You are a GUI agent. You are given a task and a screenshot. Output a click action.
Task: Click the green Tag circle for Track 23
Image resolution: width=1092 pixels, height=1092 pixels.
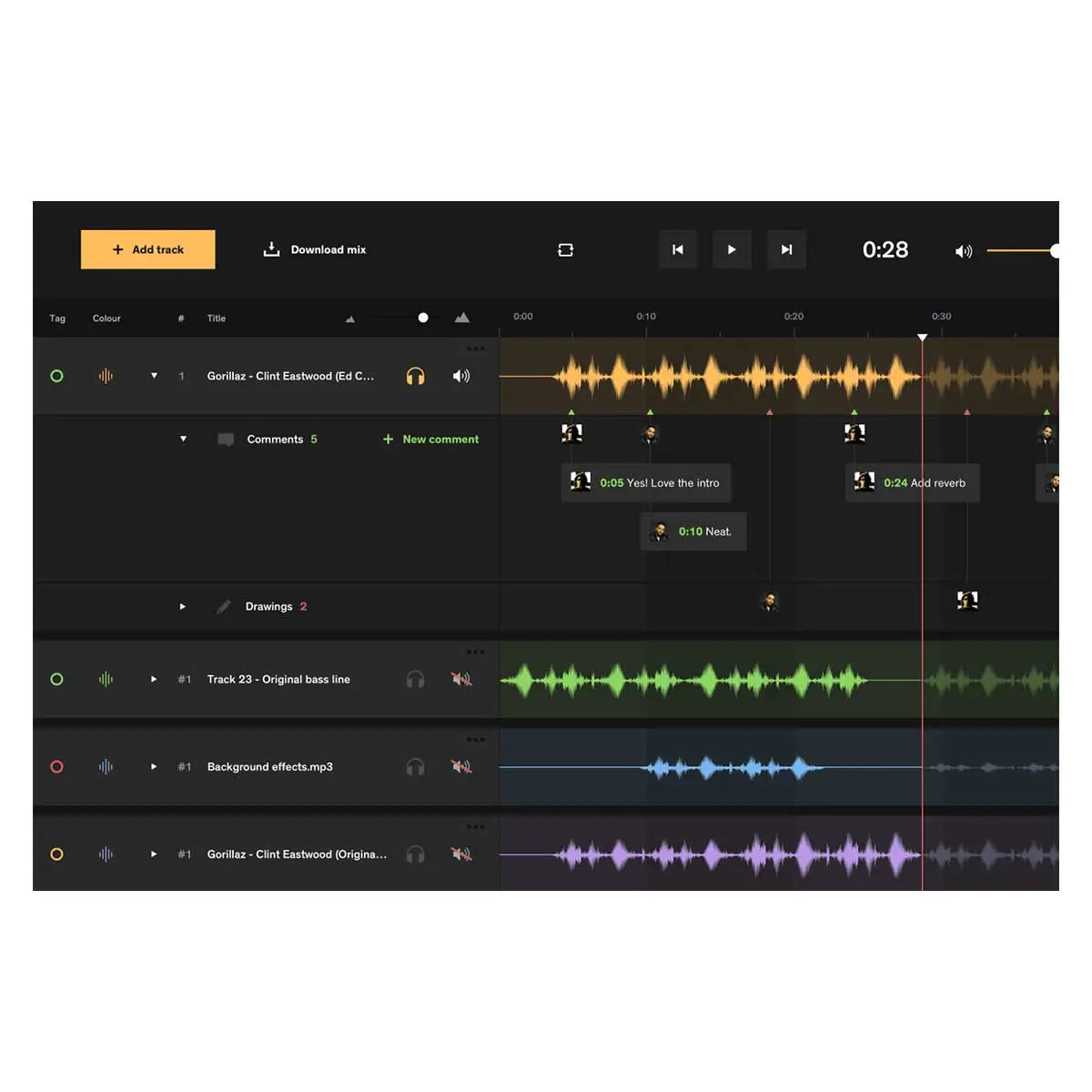pyautogui.click(x=57, y=679)
